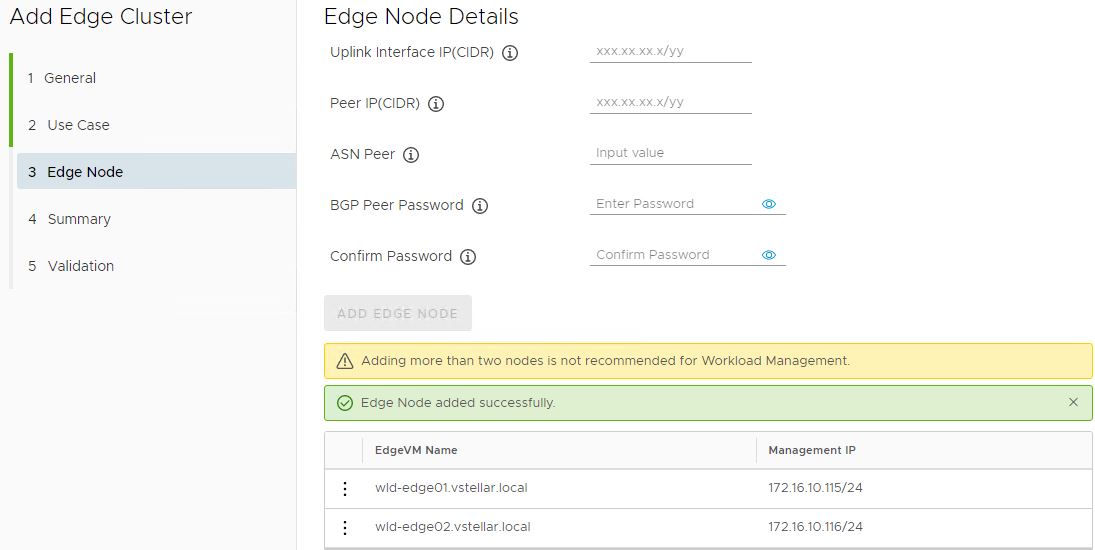1095x550 pixels.
Task: Select the Summary wizard step
Action: coord(79,219)
